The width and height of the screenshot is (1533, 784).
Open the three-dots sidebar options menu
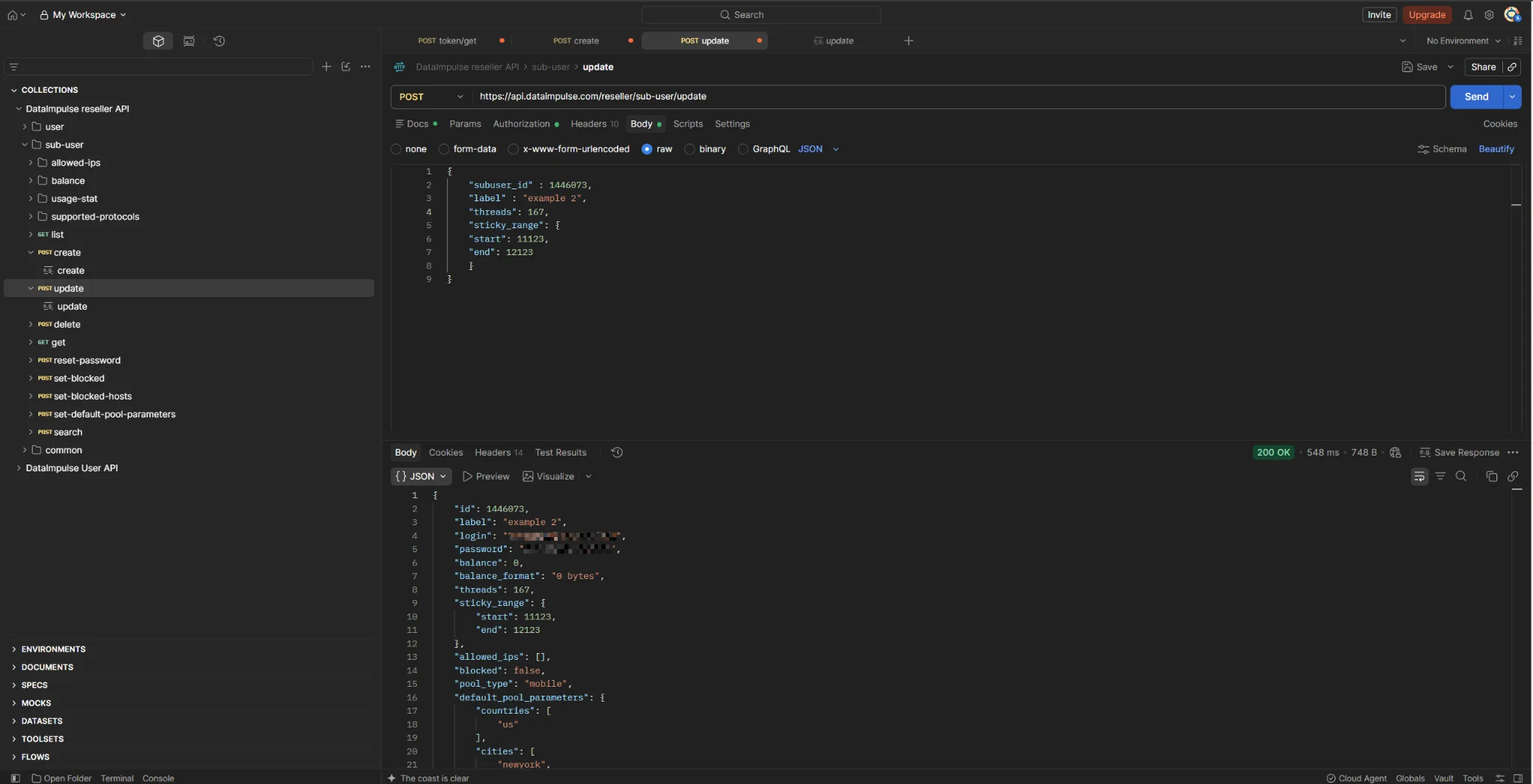(x=365, y=67)
